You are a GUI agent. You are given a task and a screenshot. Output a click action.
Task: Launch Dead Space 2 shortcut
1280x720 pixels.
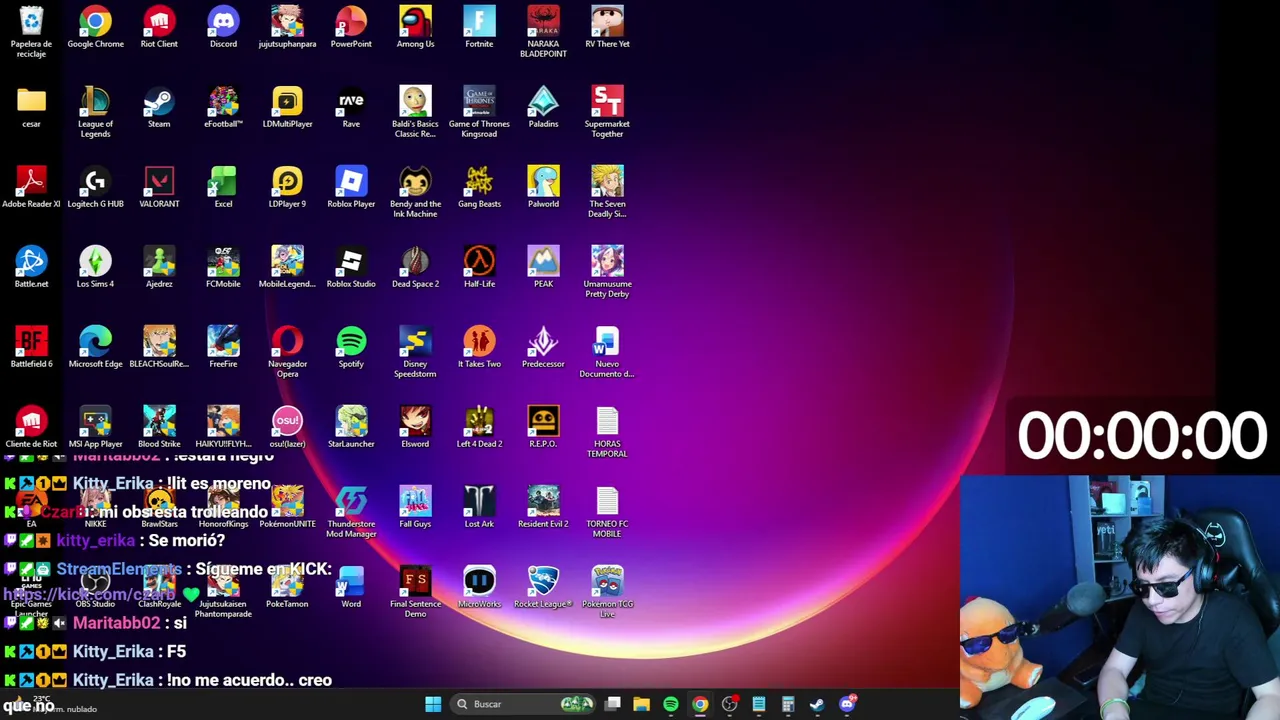tap(415, 267)
